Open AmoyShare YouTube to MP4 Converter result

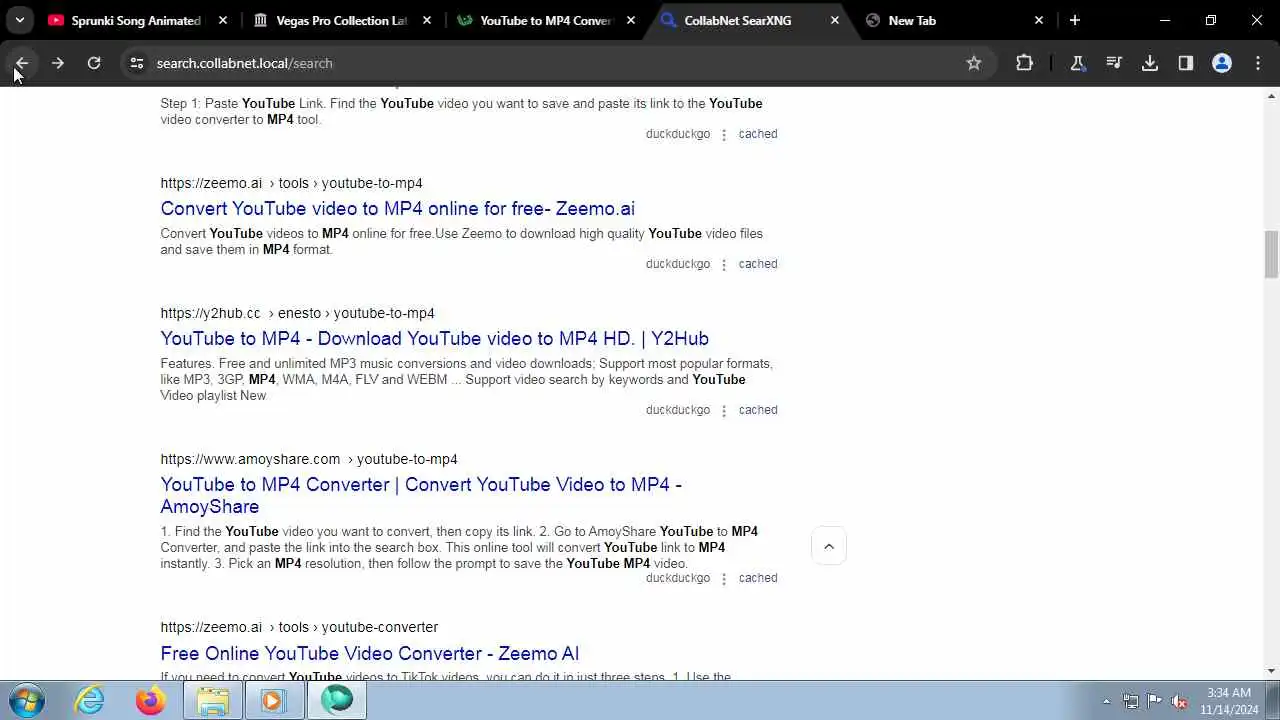421,495
